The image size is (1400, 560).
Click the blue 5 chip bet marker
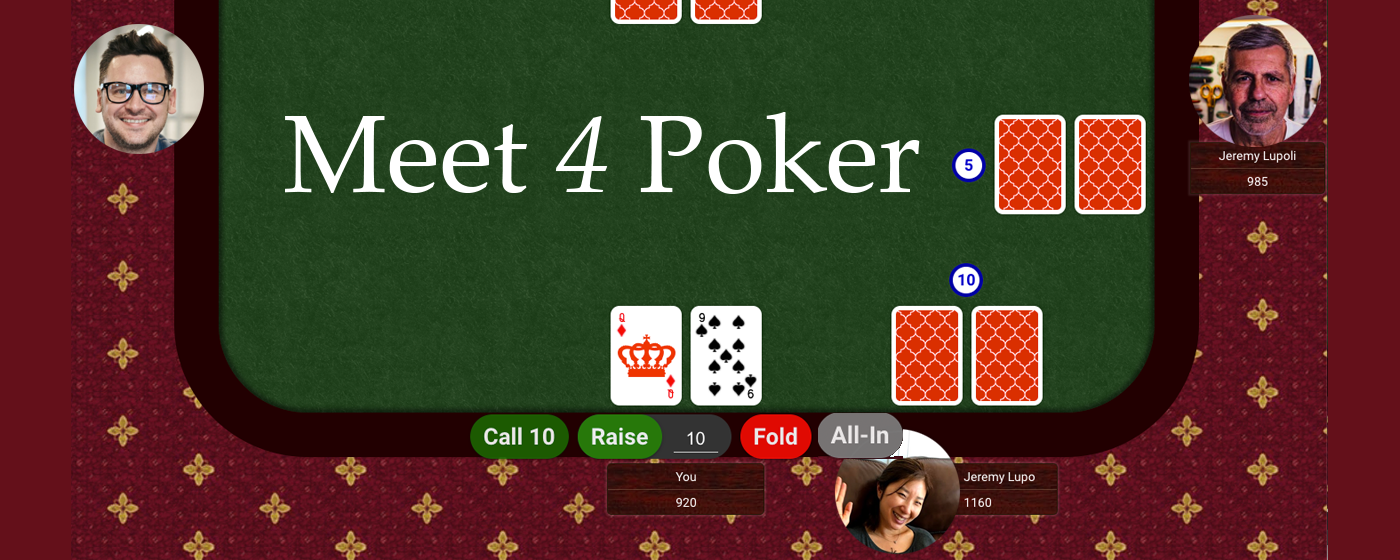click(968, 165)
